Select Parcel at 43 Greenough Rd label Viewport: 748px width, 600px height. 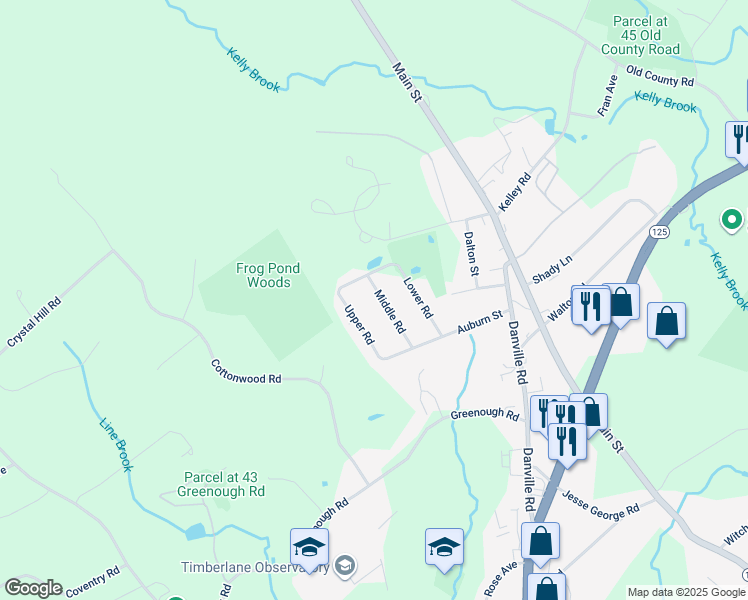(221, 484)
